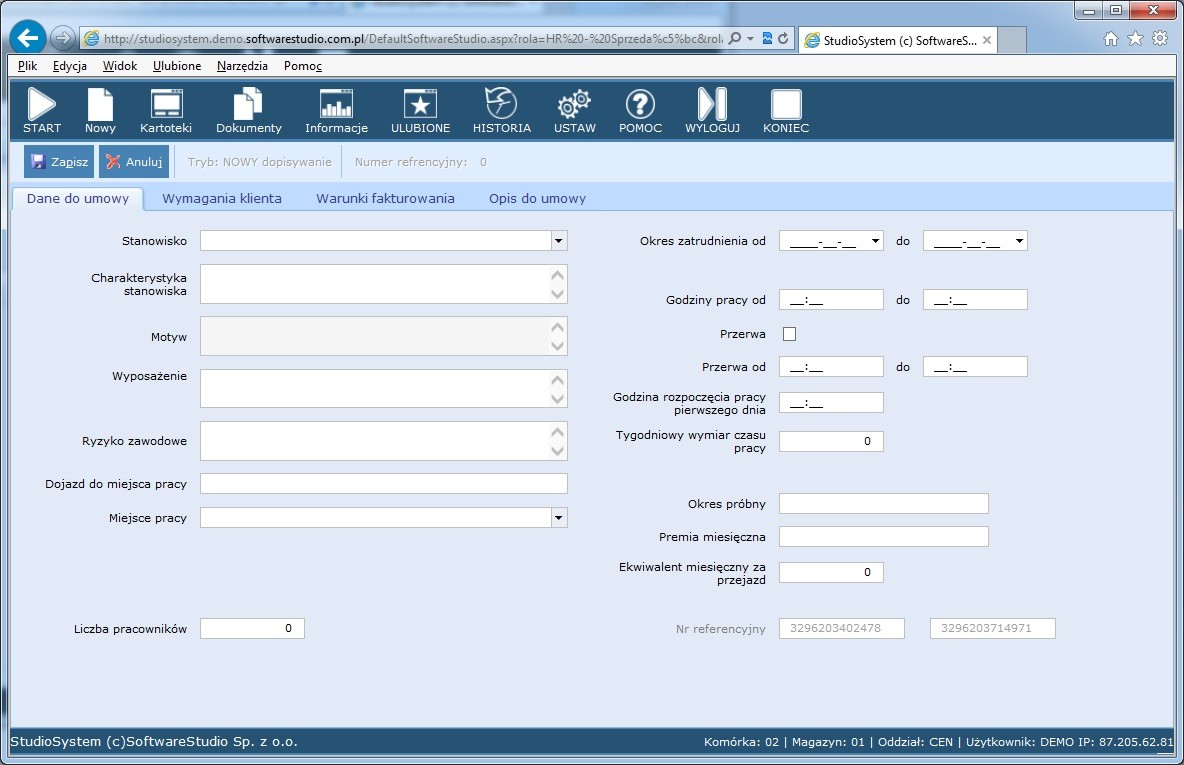Click the KONIEC icon
Image resolution: width=1184 pixels, height=765 pixels.
[785, 110]
